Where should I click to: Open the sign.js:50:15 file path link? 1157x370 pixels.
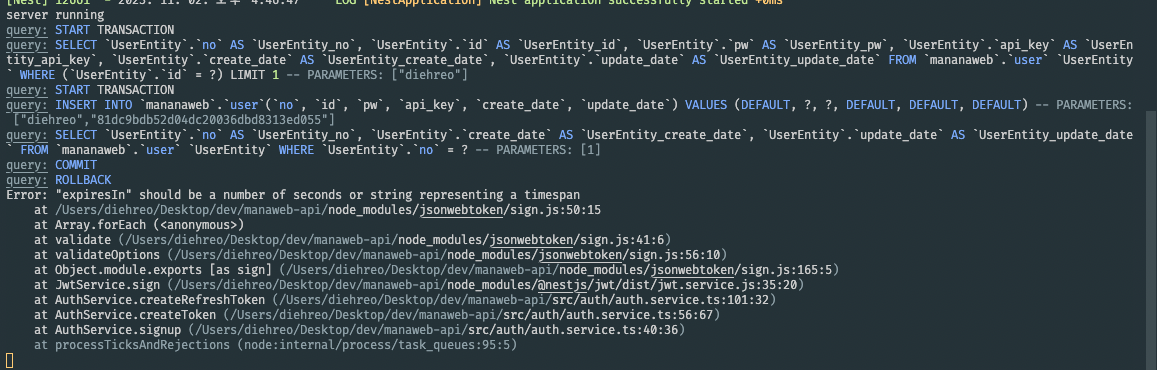[328, 210]
